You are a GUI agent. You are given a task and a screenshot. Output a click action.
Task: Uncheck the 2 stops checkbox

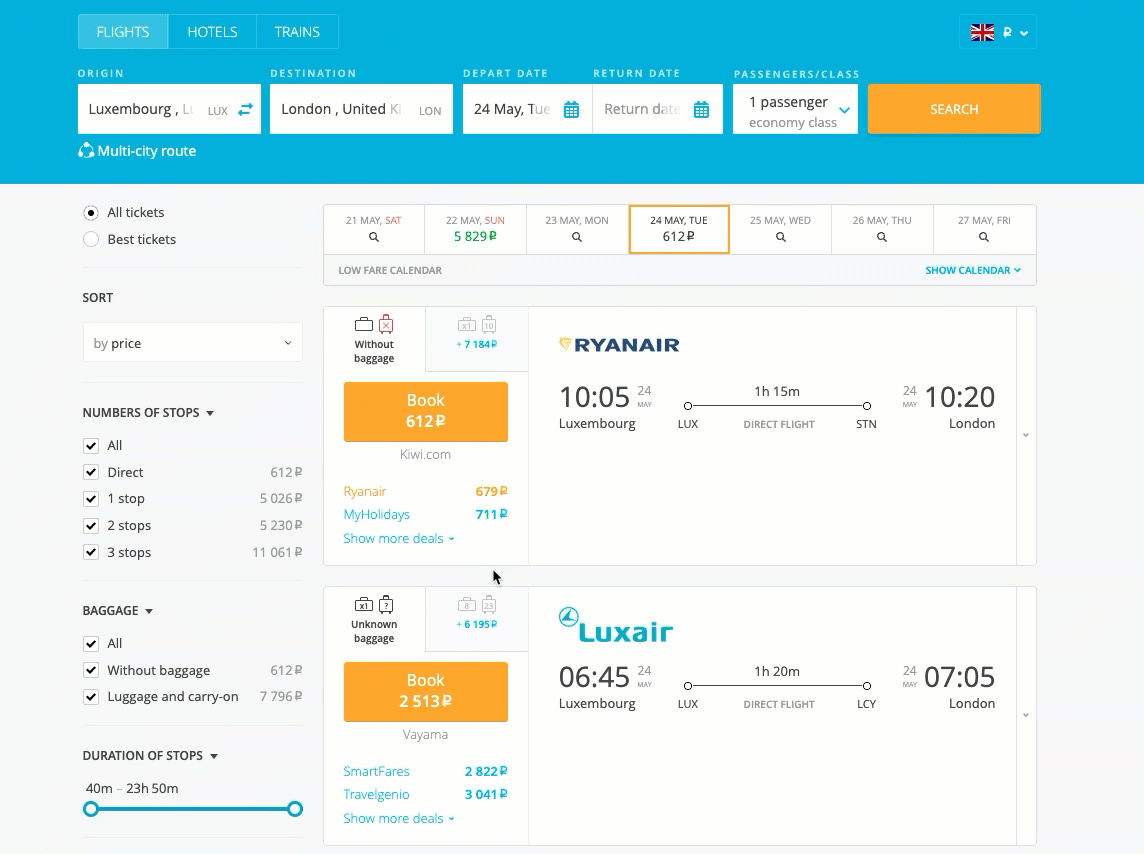90,526
